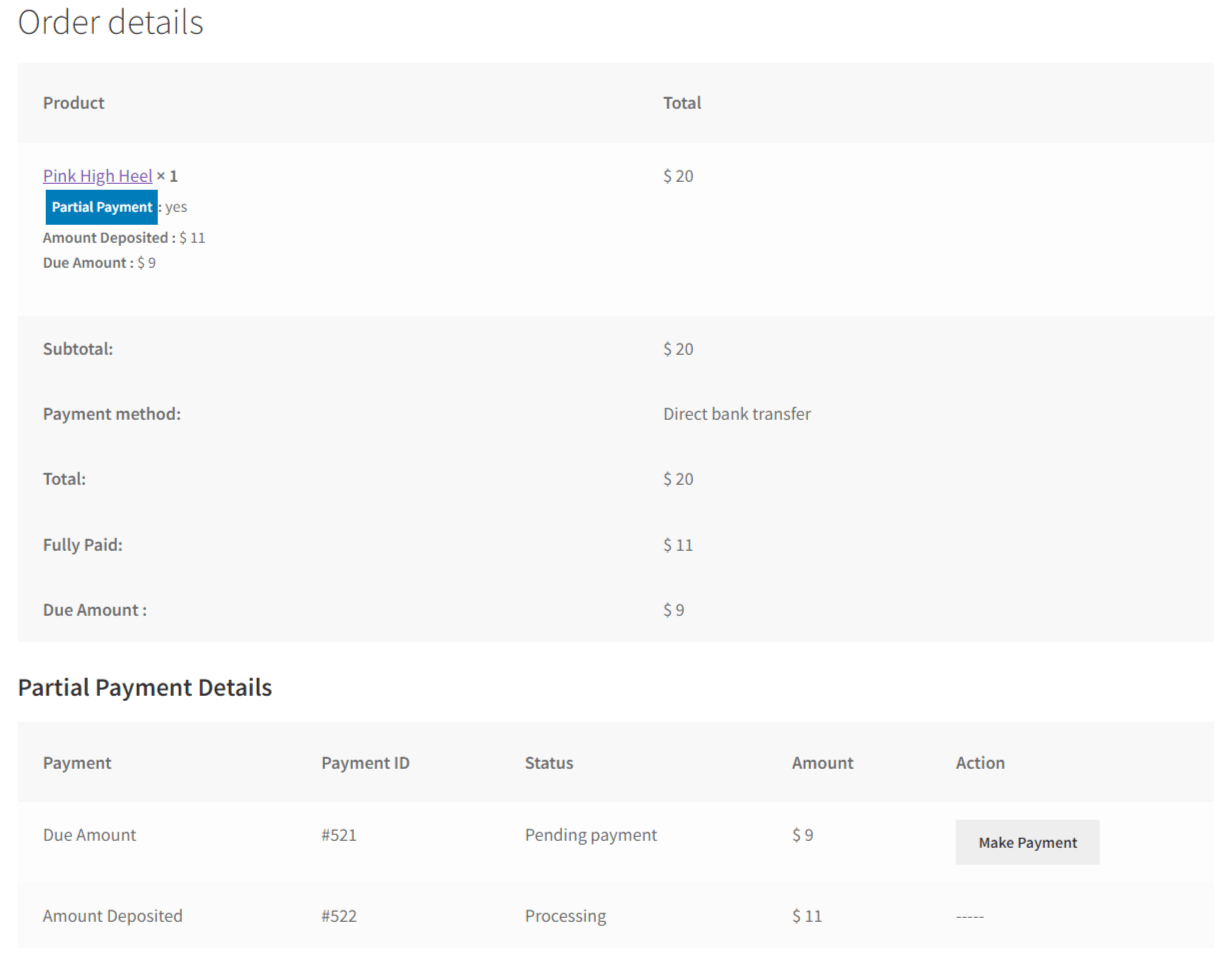Click the Subtotal: label
Viewport: 1229px width, 956px height.
[x=78, y=349]
